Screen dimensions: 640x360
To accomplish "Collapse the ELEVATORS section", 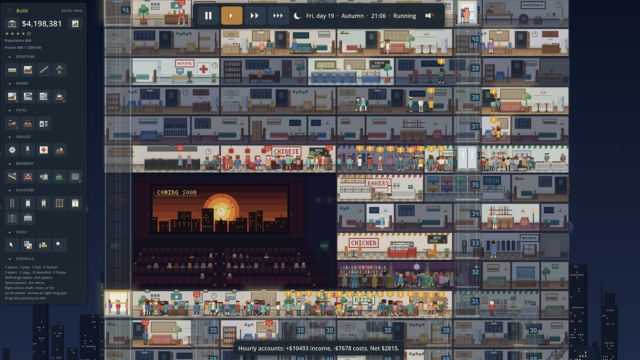I will [x=10, y=190].
